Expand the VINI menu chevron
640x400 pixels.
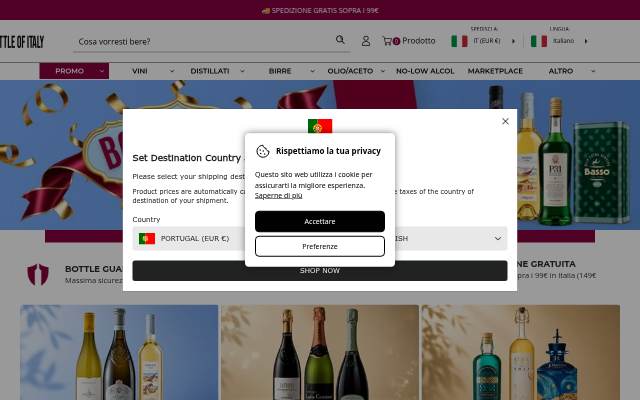tap(172, 71)
